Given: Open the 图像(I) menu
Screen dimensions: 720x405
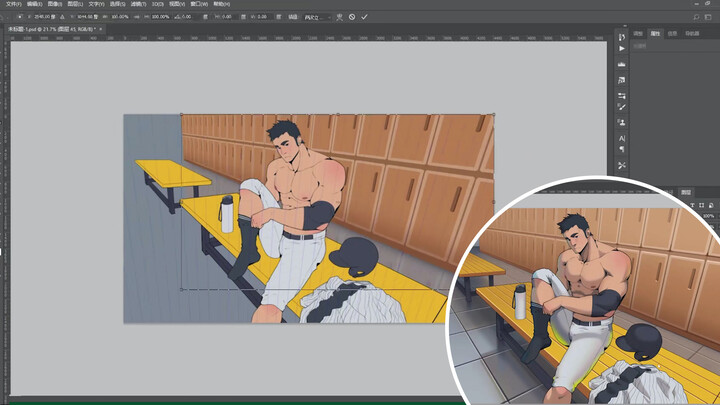Looking at the screenshot, I should pos(55,4).
